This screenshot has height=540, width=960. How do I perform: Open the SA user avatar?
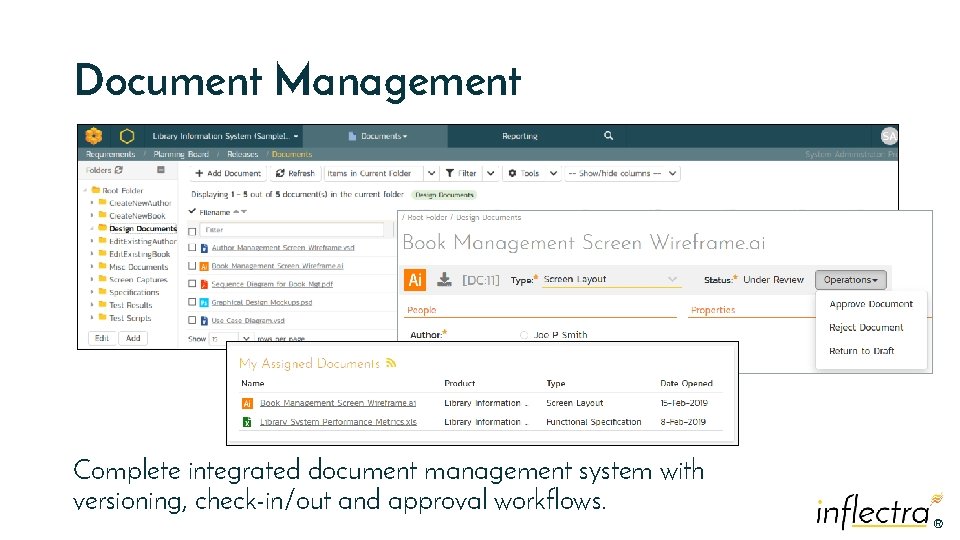(x=889, y=136)
